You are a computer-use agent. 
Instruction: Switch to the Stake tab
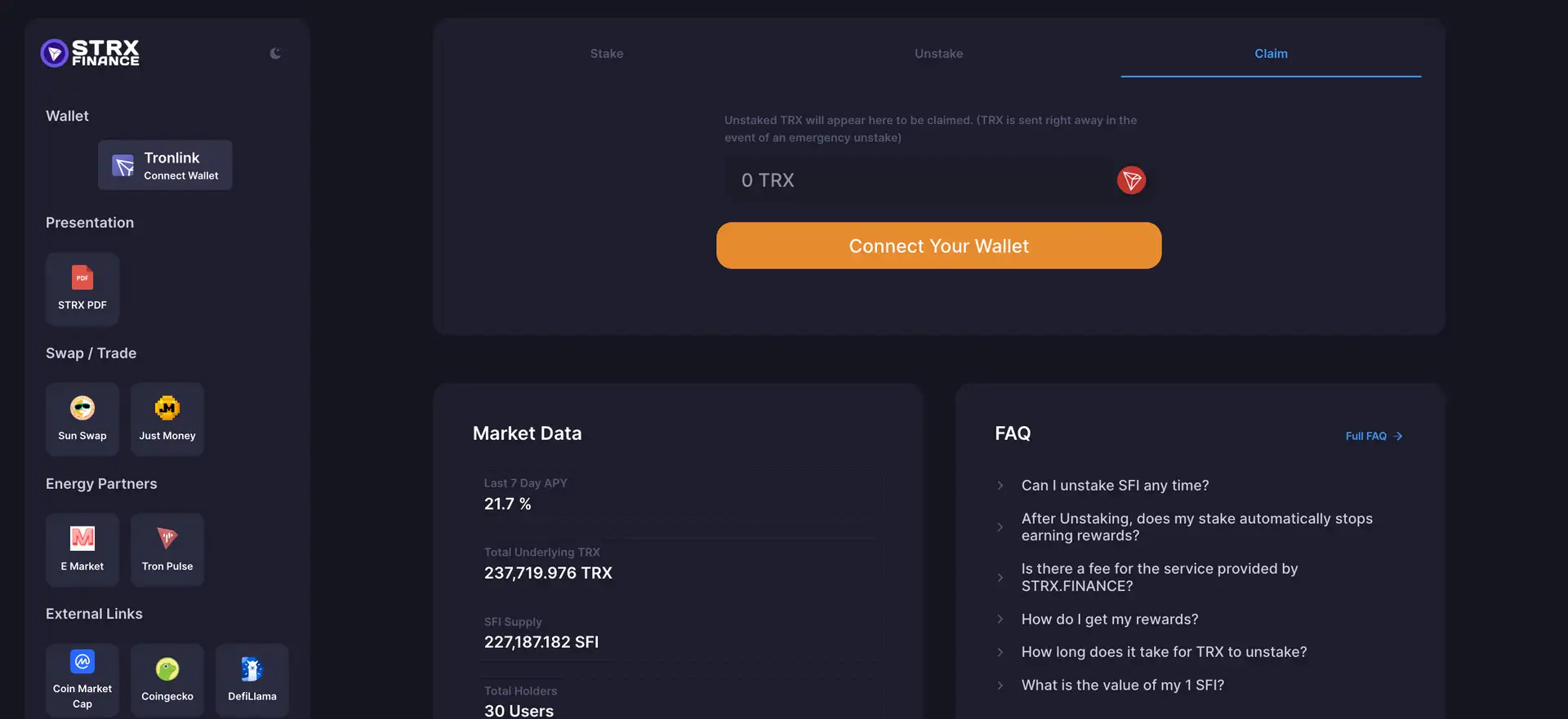(x=607, y=54)
